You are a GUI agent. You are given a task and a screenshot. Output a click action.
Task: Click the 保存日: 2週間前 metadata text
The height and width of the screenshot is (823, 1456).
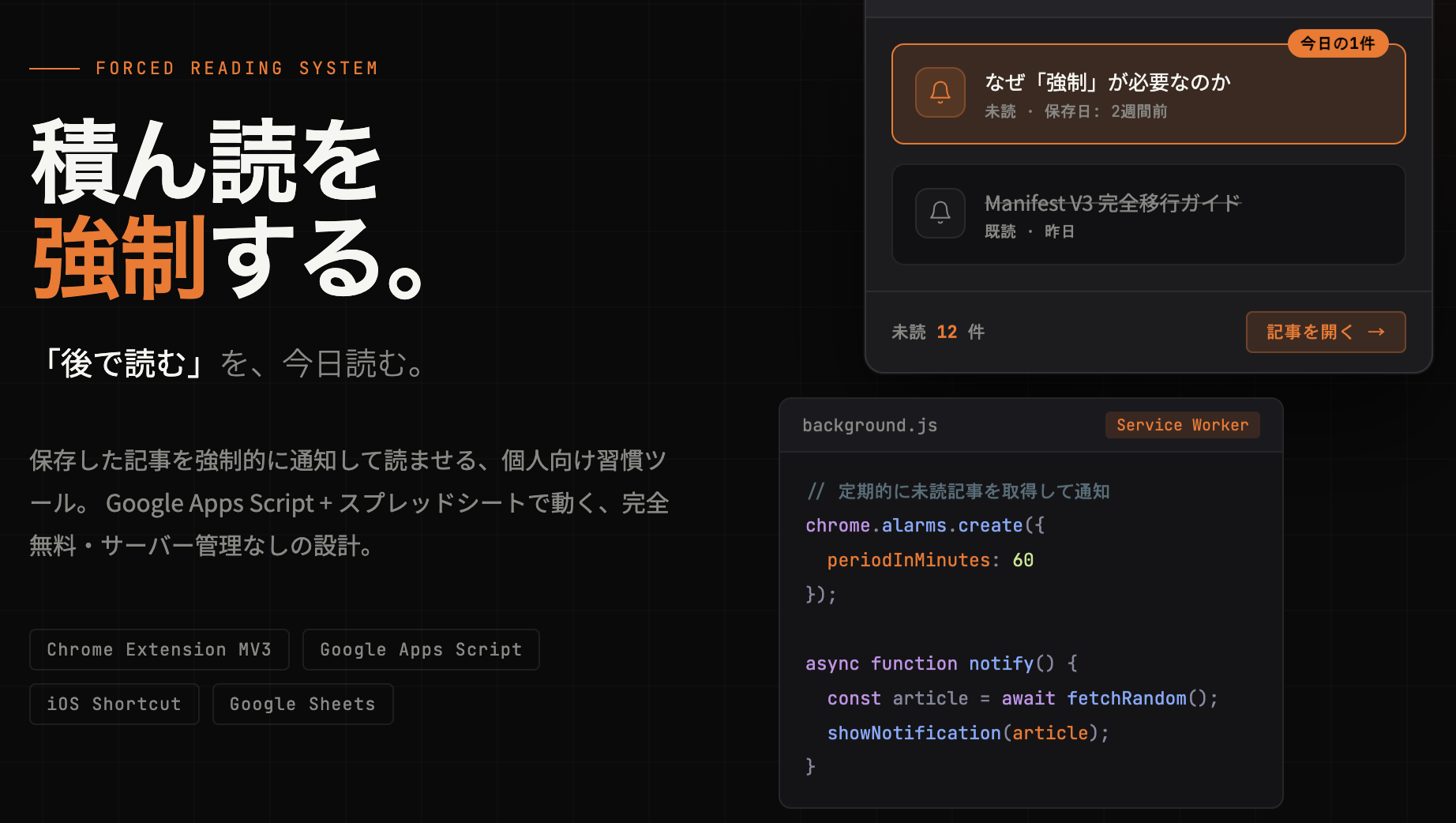(1105, 111)
